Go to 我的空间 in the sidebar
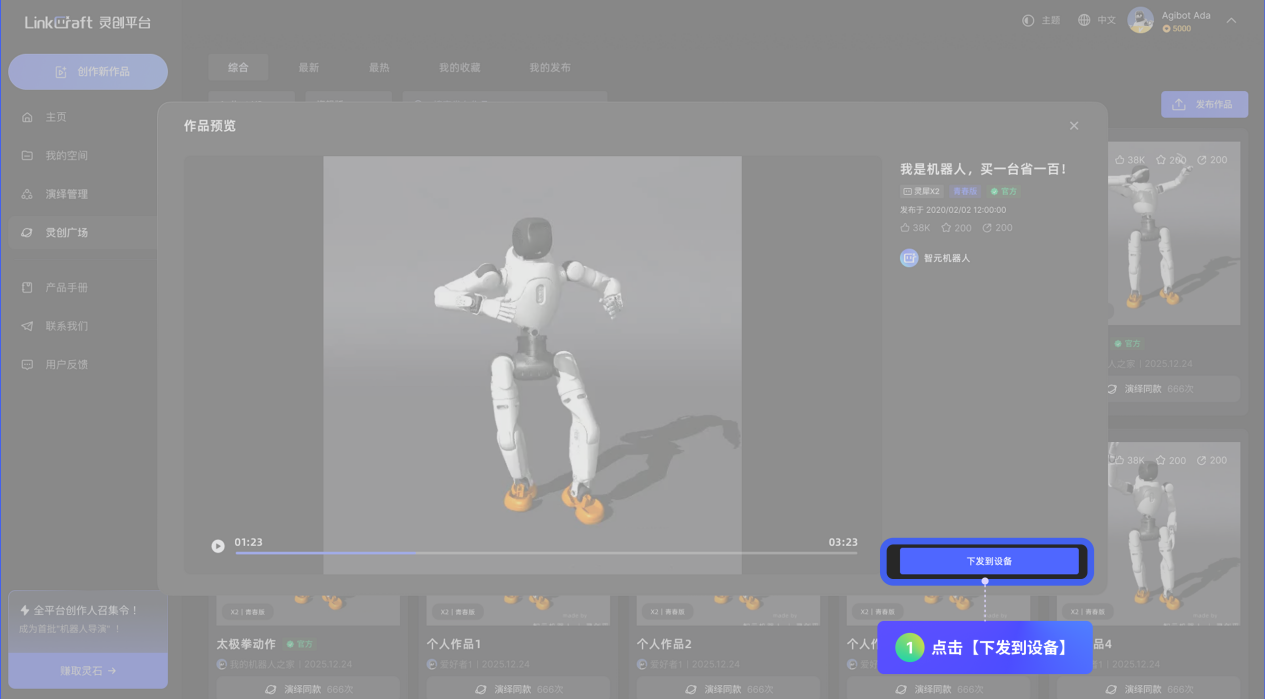1265x699 pixels. (66, 156)
